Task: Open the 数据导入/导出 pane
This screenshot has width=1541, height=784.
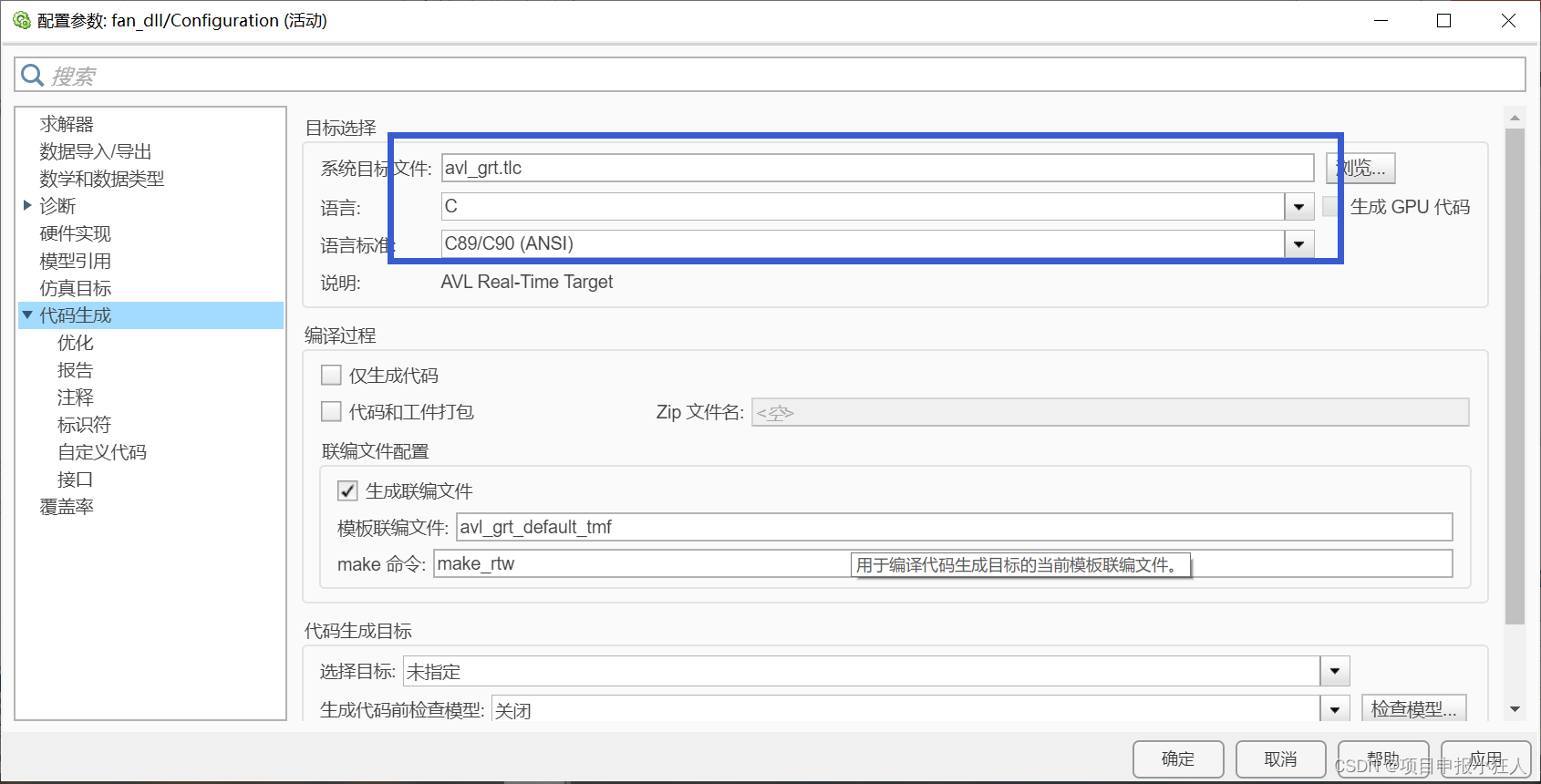Action: [x=96, y=151]
